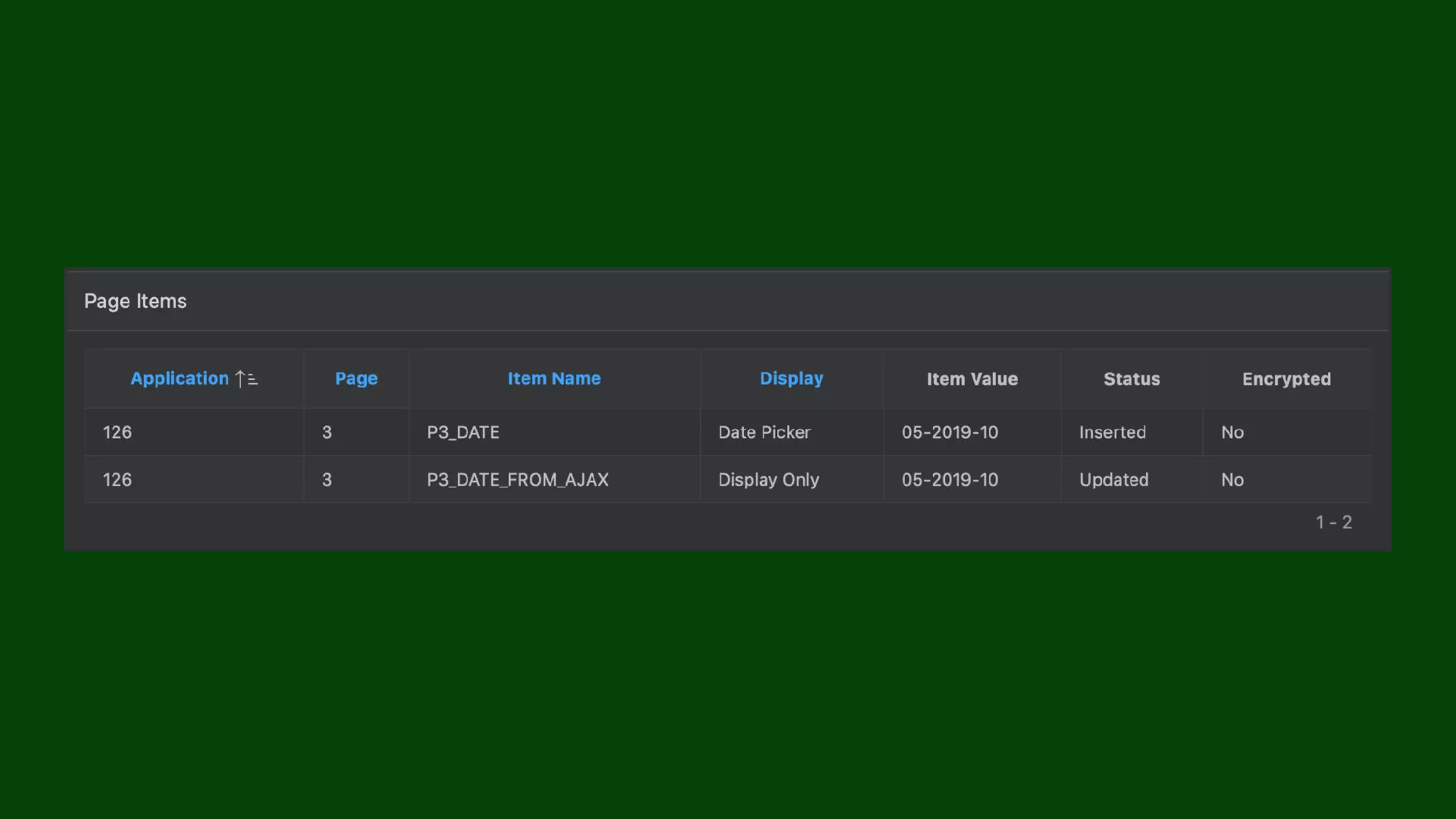Screen dimensions: 1456x819
Task: Click second row's 05-2019-10 item value
Action: click(x=950, y=480)
